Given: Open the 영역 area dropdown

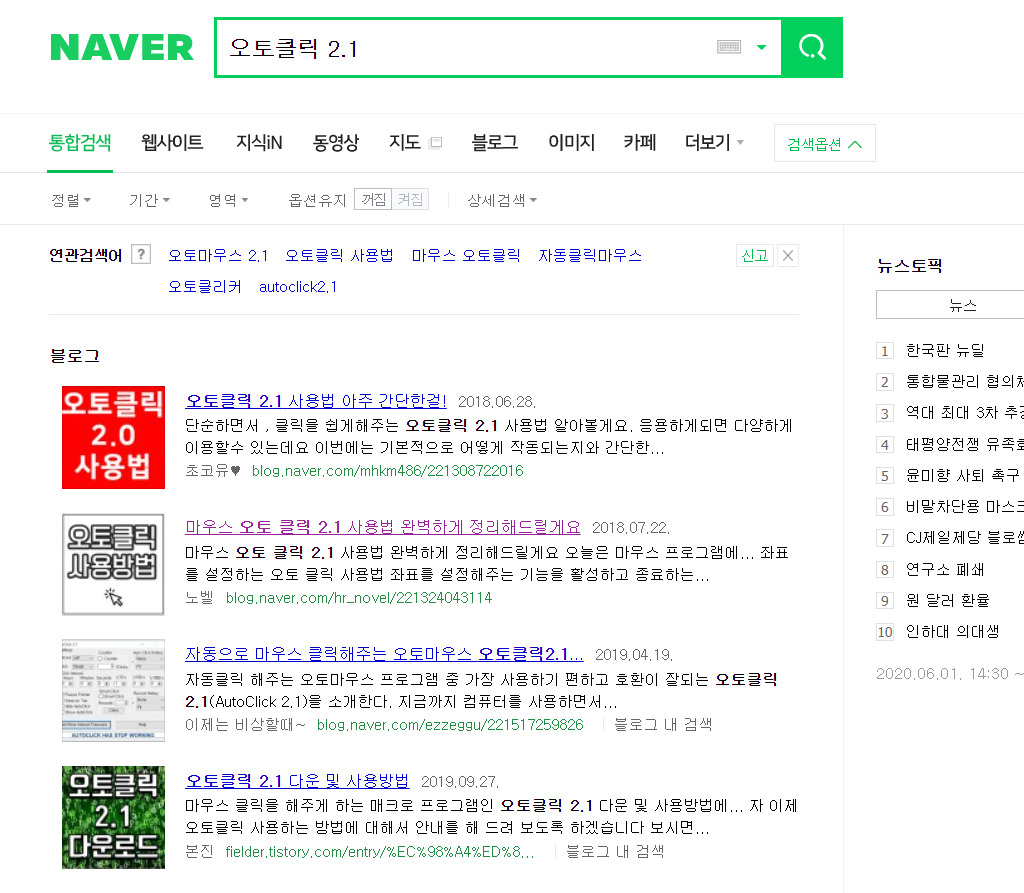Looking at the screenshot, I should tap(228, 200).
